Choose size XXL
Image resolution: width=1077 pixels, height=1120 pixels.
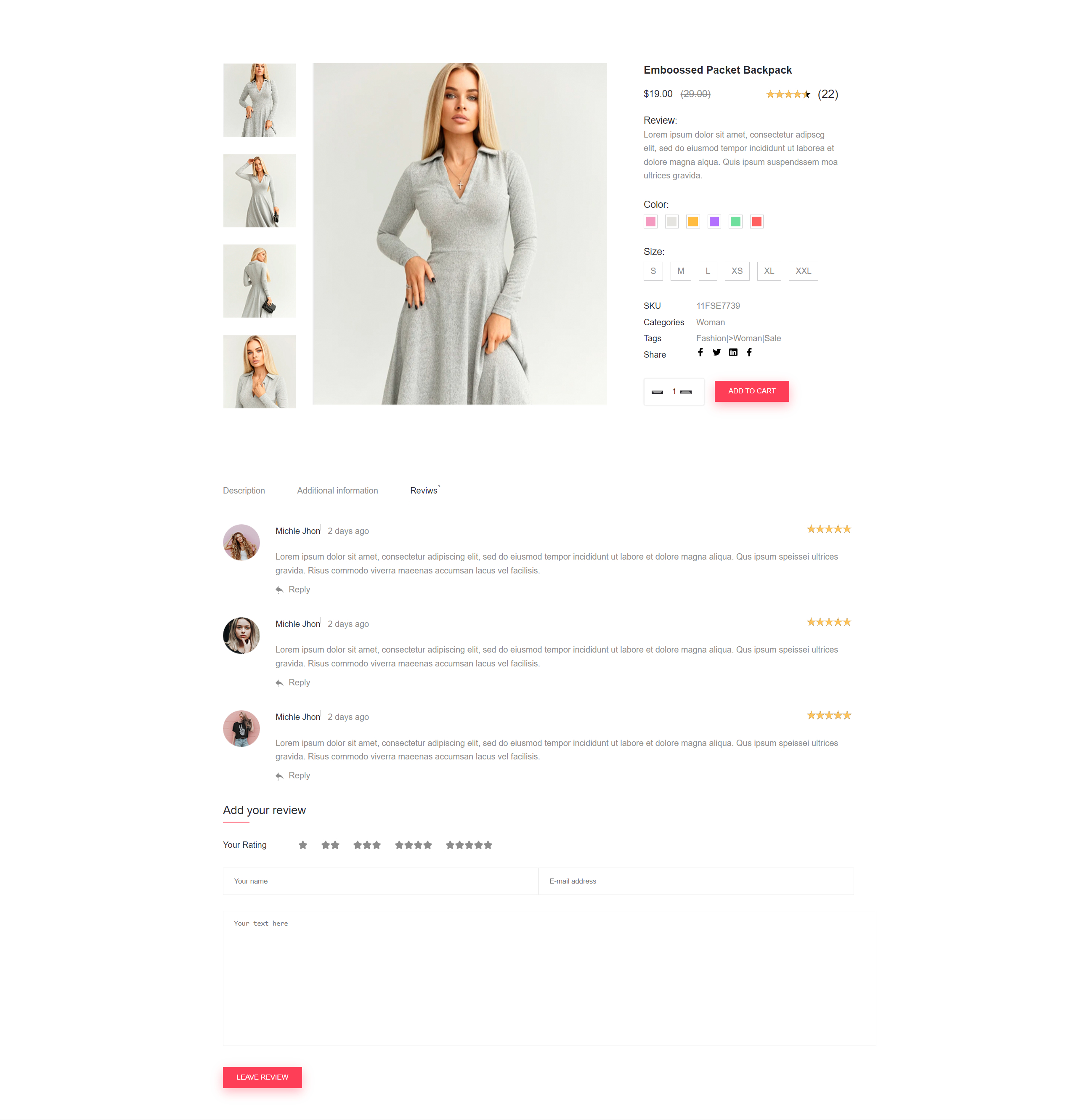[803, 271]
